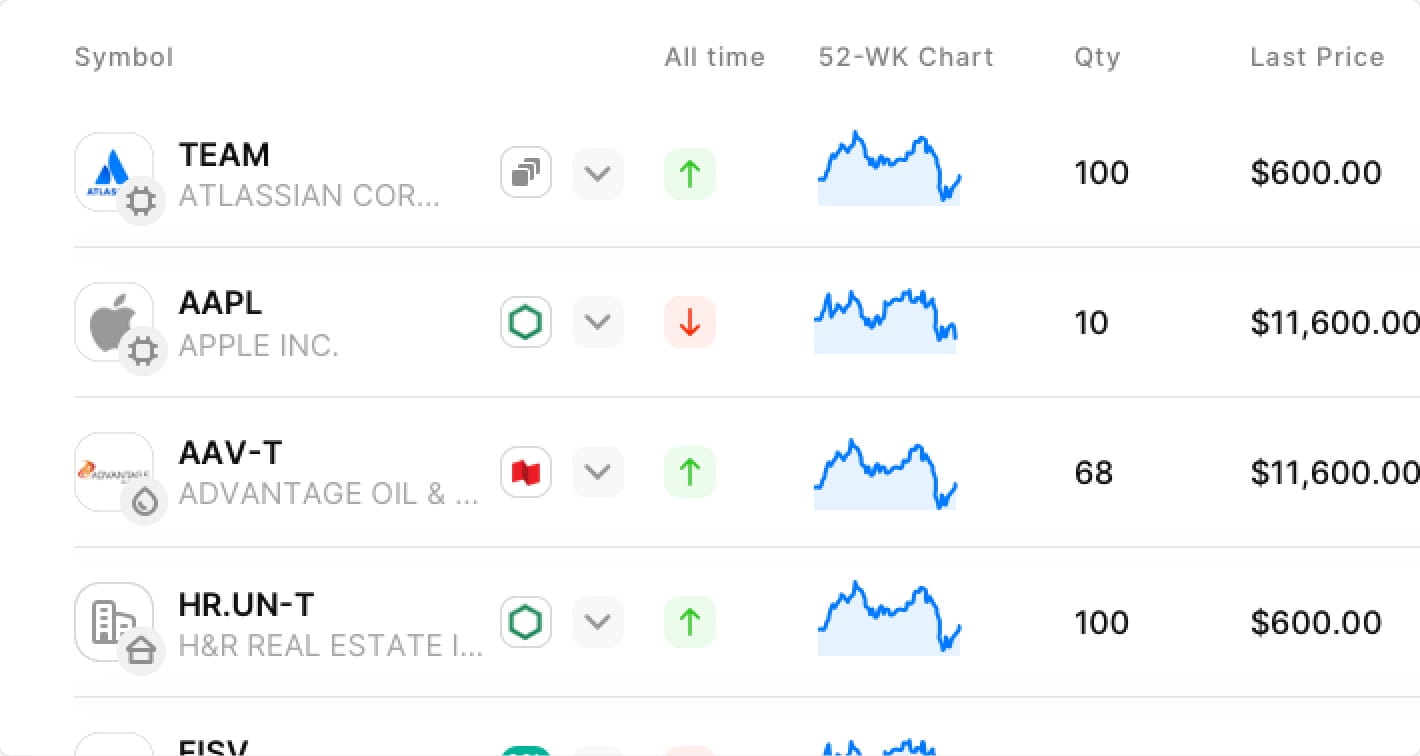Click the droplet badge on AAV-T's logo
Image resolution: width=1420 pixels, height=756 pixels.
point(145,502)
